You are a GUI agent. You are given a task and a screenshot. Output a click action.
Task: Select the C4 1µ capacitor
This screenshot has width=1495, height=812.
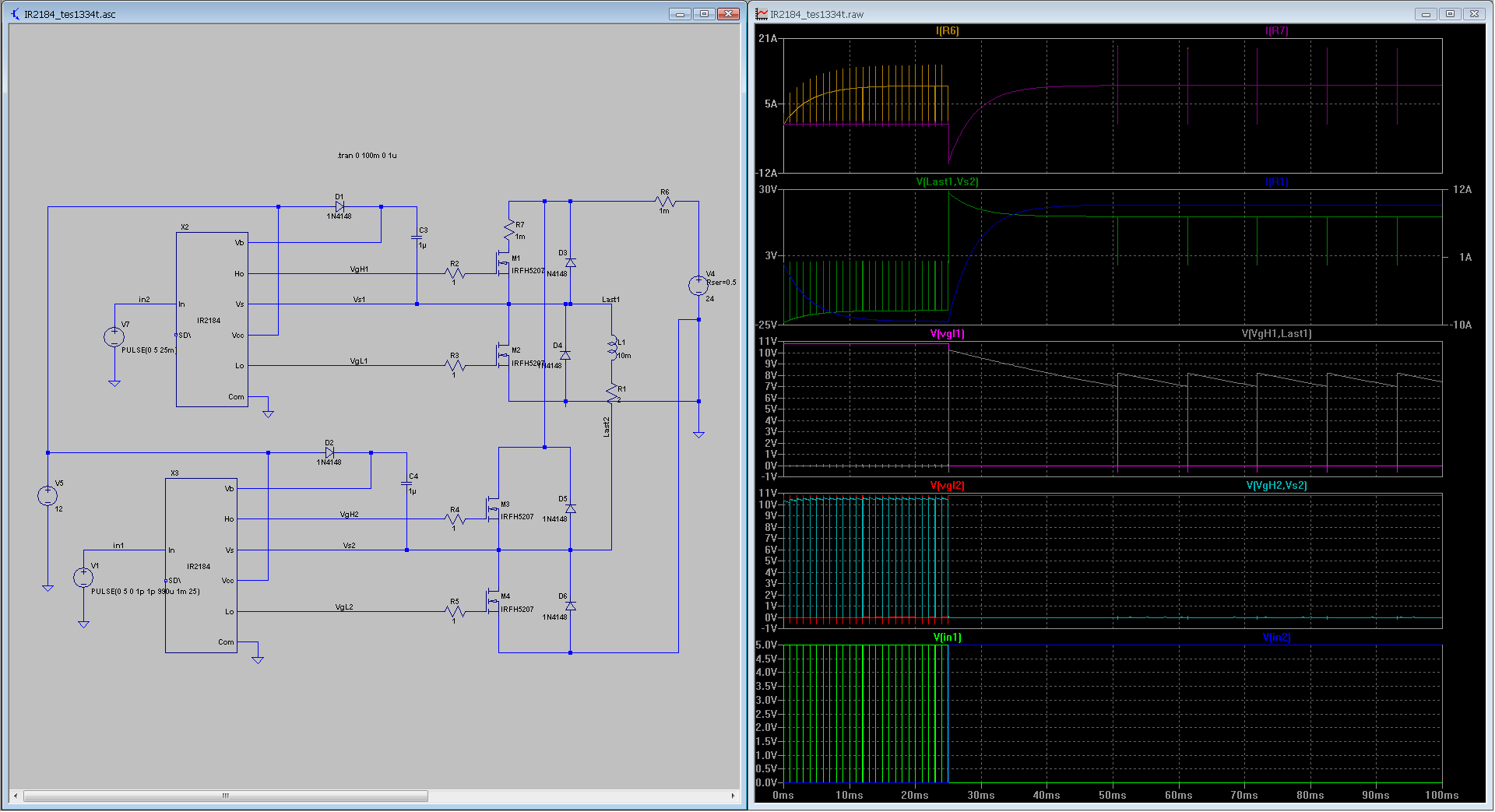406,483
